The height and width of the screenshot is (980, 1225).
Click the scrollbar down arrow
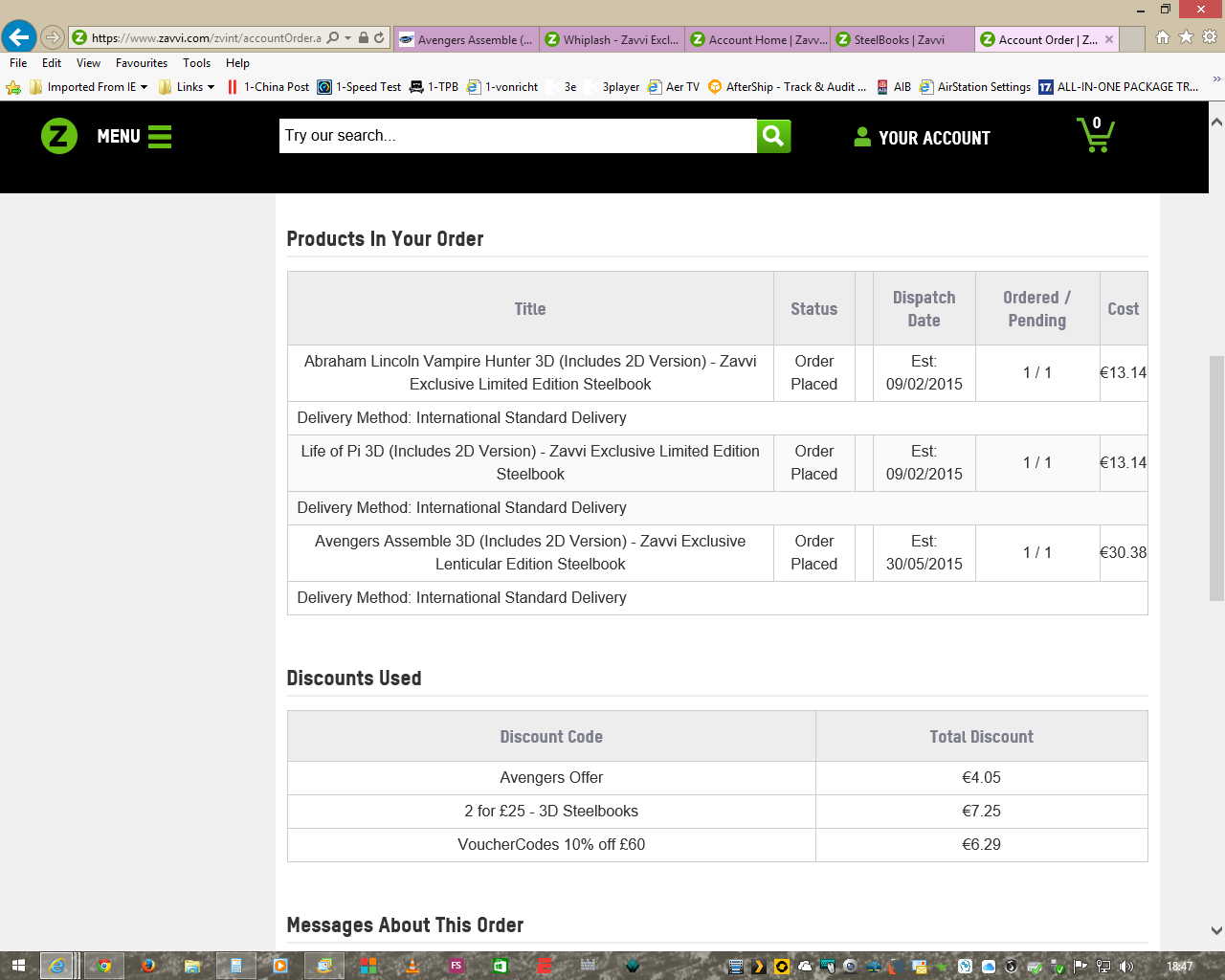tap(1216, 930)
